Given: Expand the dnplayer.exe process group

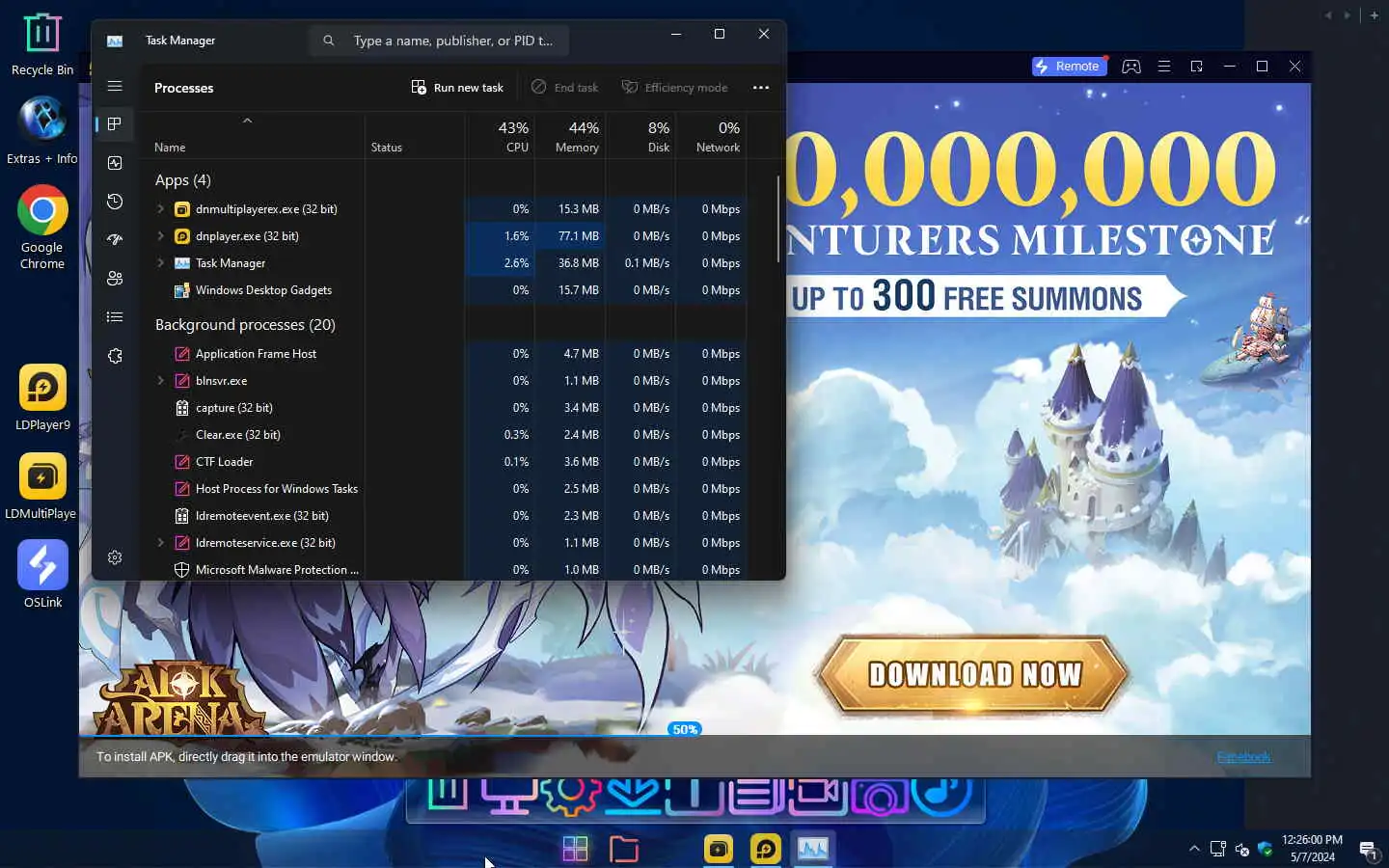Looking at the screenshot, I should [x=161, y=236].
